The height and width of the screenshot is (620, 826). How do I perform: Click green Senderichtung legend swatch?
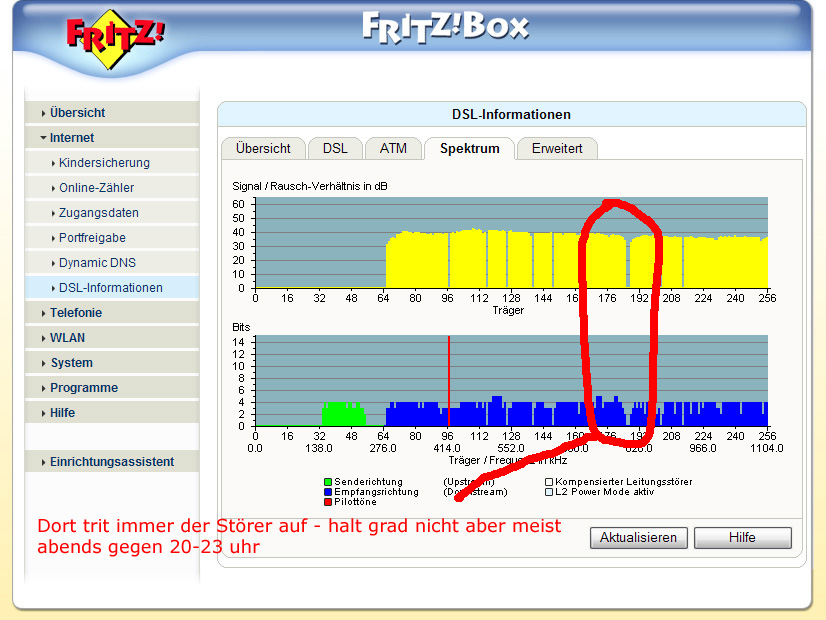click(x=328, y=482)
